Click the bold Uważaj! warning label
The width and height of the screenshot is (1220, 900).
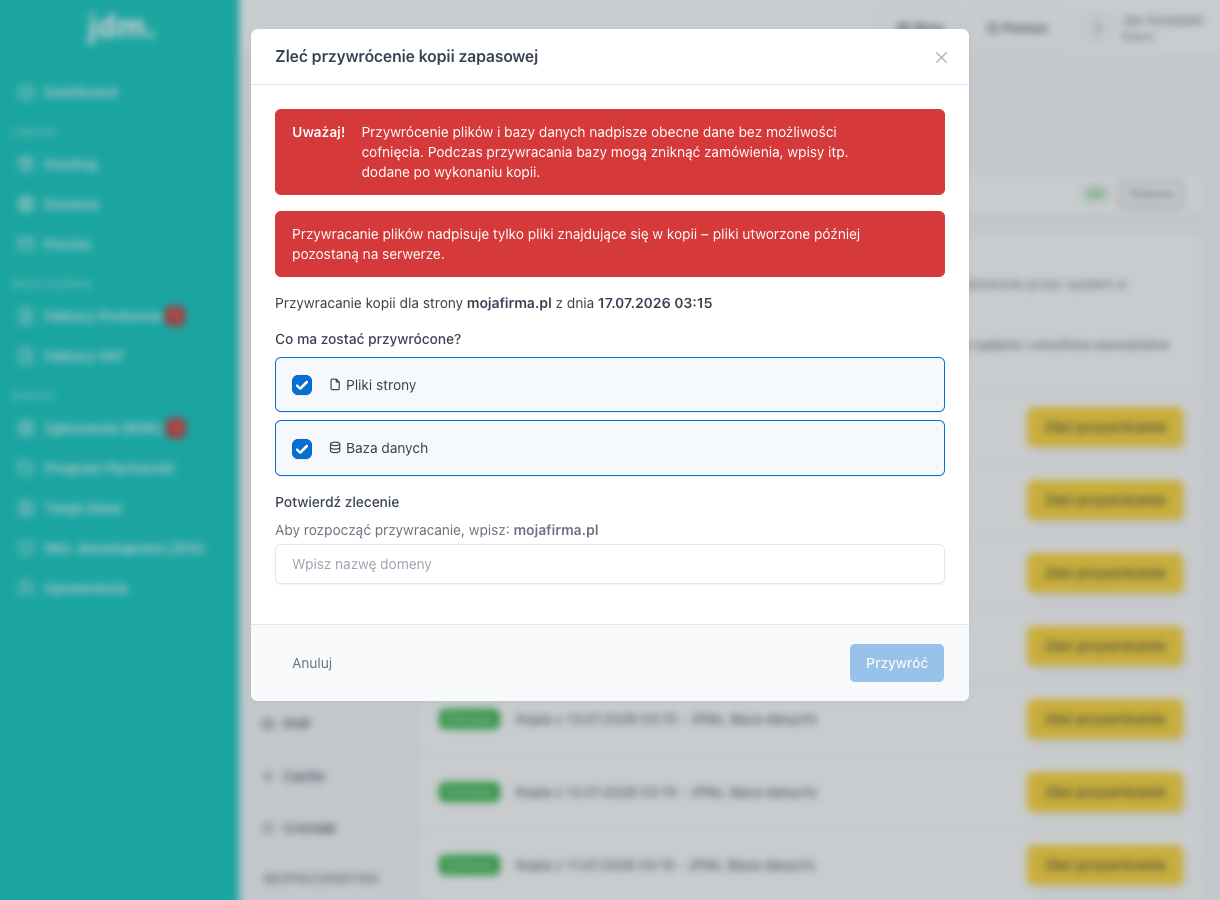[x=318, y=132]
